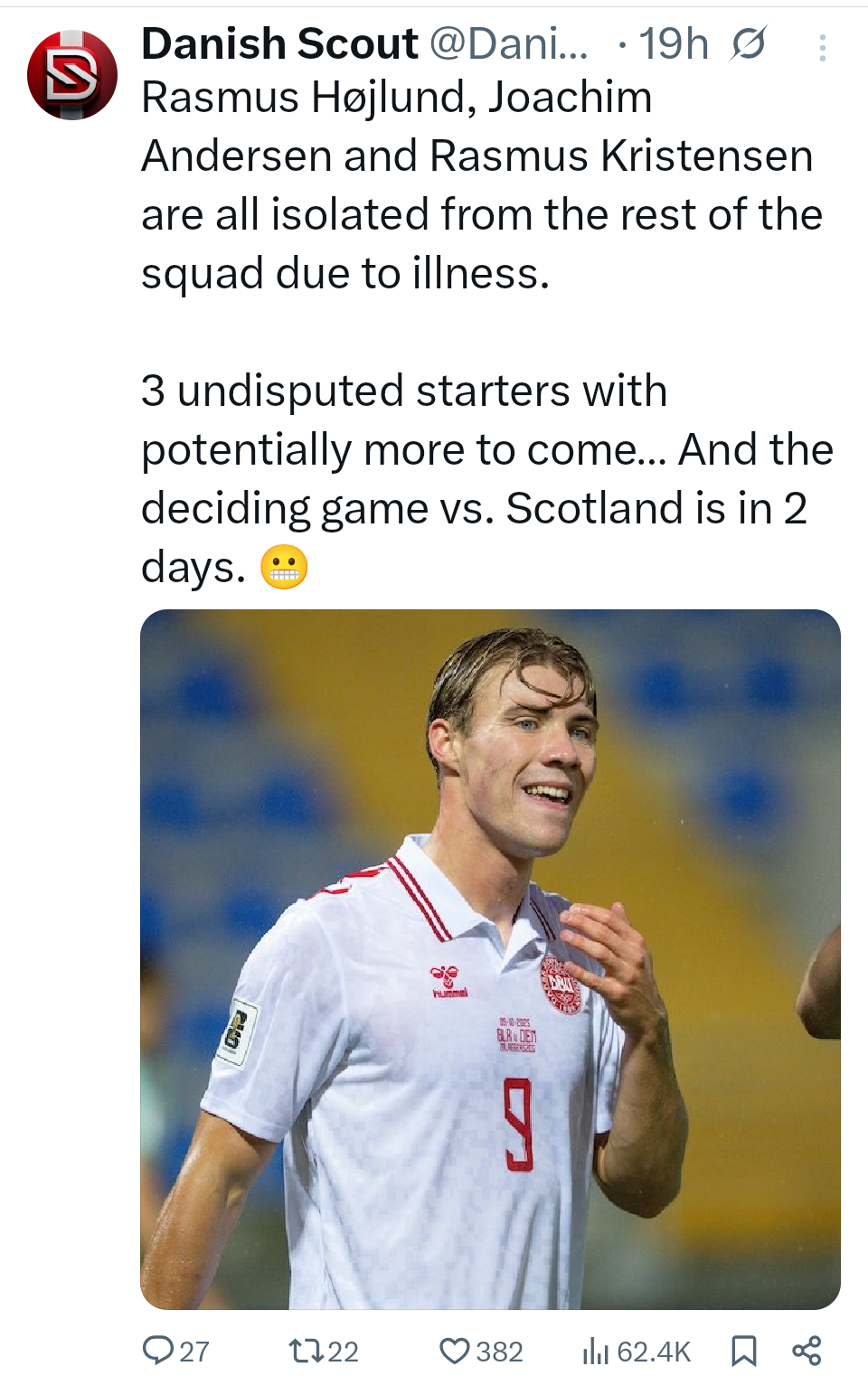This screenshot has width=868, height=1385.
Task: Share the post via share icon
Action: coord(807,1352)
